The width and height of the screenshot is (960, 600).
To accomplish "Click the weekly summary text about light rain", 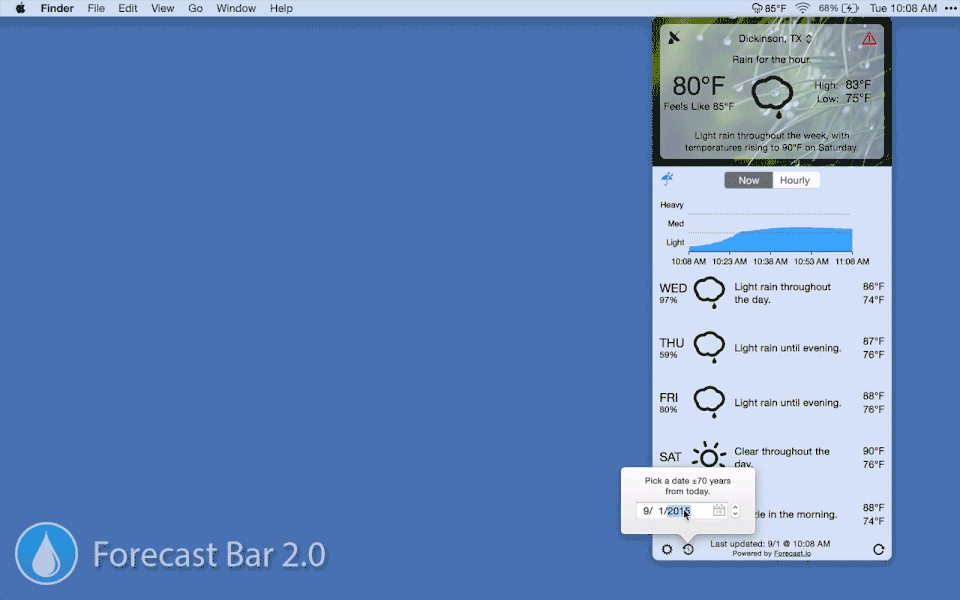I will pyautogui.click(x=771, y=141).
